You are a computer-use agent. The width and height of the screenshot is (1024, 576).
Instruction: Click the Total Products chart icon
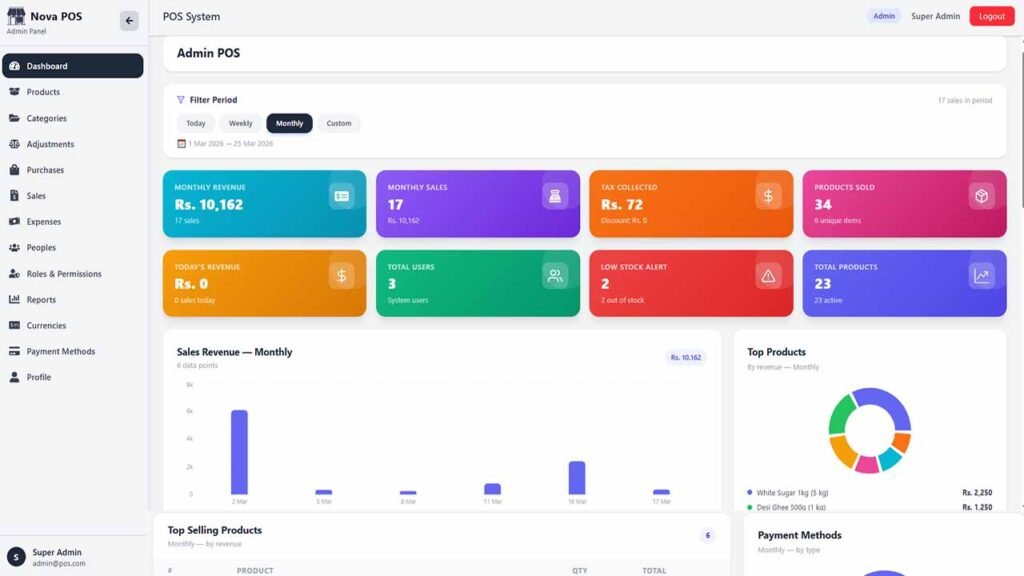point(981,276)
